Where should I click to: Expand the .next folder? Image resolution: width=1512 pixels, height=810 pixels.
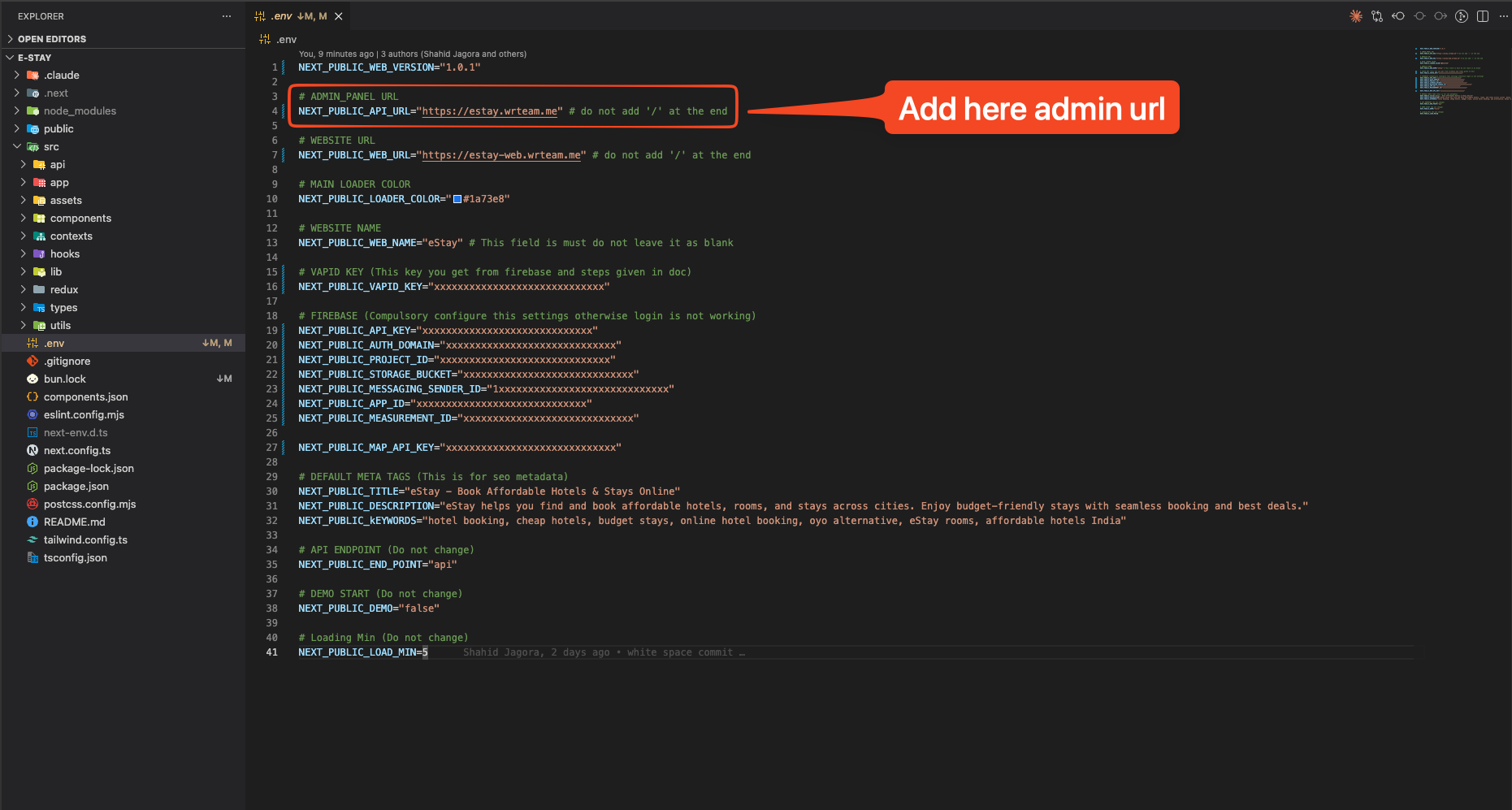(55, 93)
